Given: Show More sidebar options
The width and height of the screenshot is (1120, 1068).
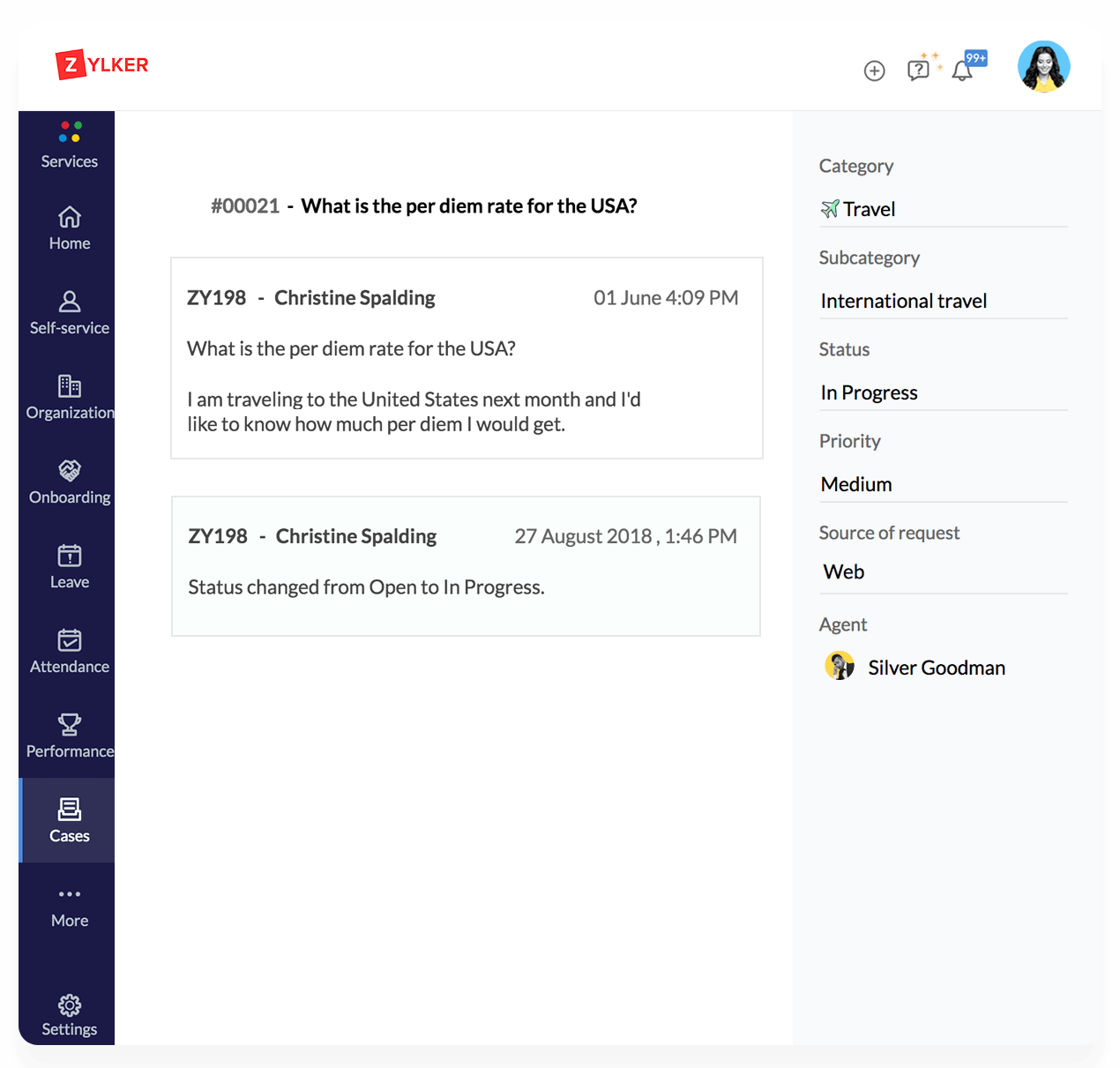Looking at the screenshot, I should (70, 907).
